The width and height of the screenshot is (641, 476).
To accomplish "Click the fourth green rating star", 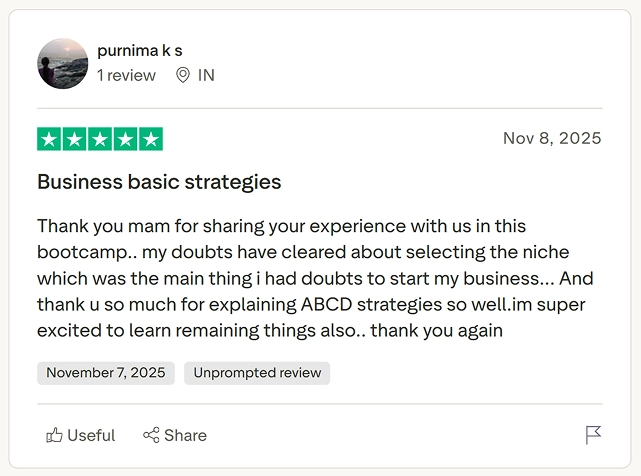I will click(125, 139).
